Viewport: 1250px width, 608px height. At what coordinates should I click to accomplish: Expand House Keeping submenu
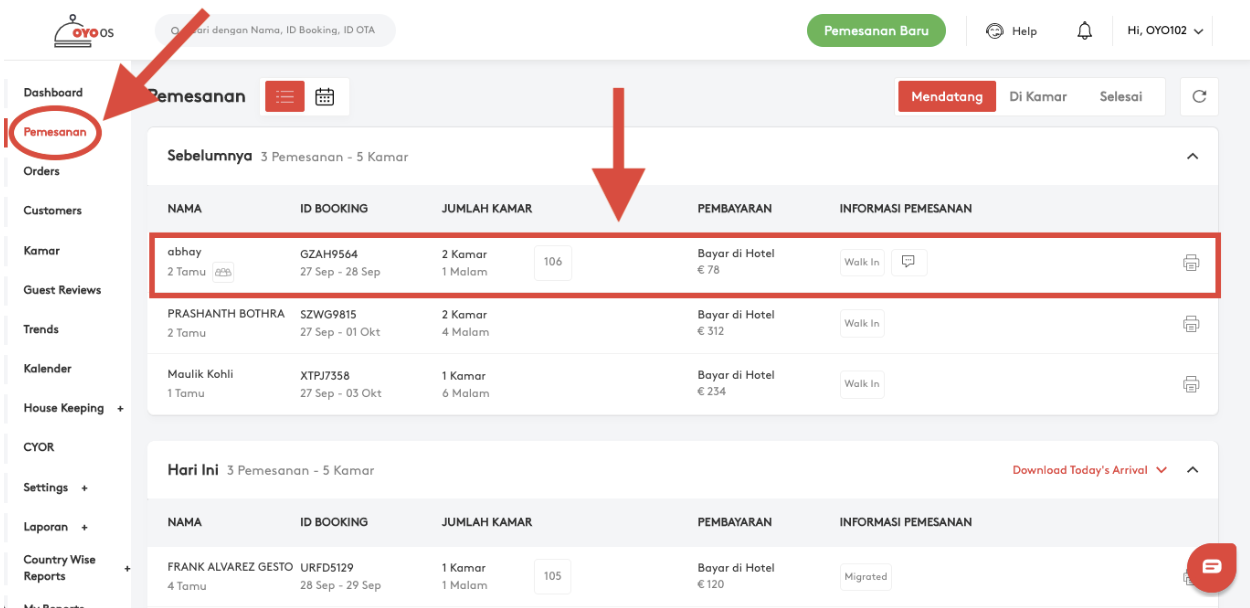(120, 408)
